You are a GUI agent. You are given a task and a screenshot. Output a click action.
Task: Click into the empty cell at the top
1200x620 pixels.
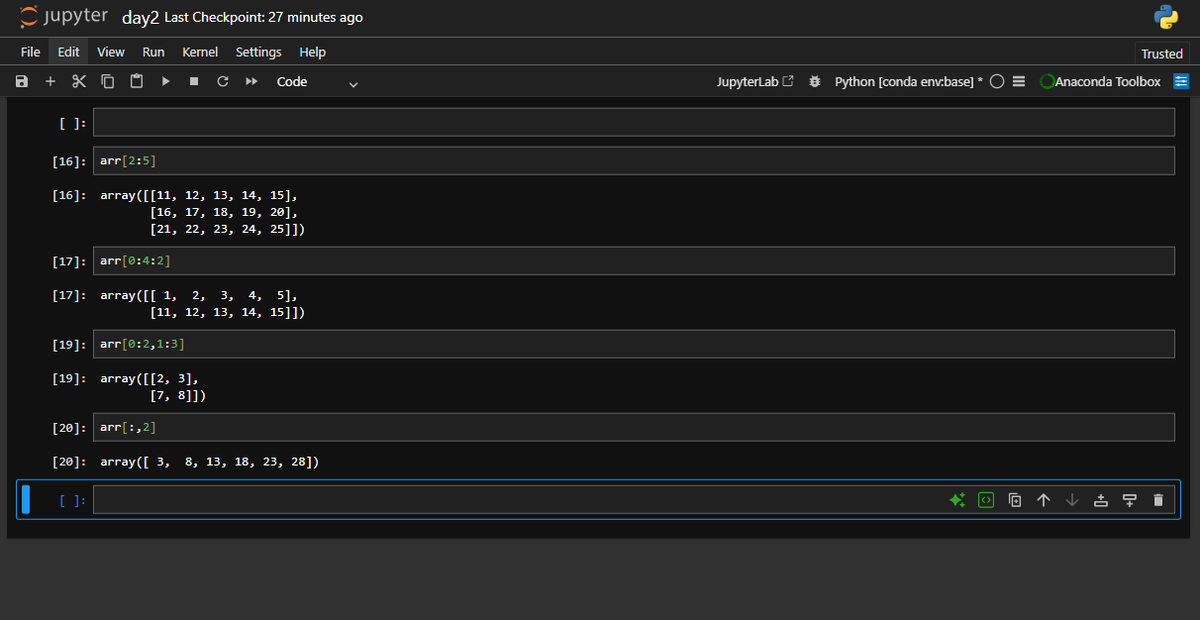click(634, 122)
